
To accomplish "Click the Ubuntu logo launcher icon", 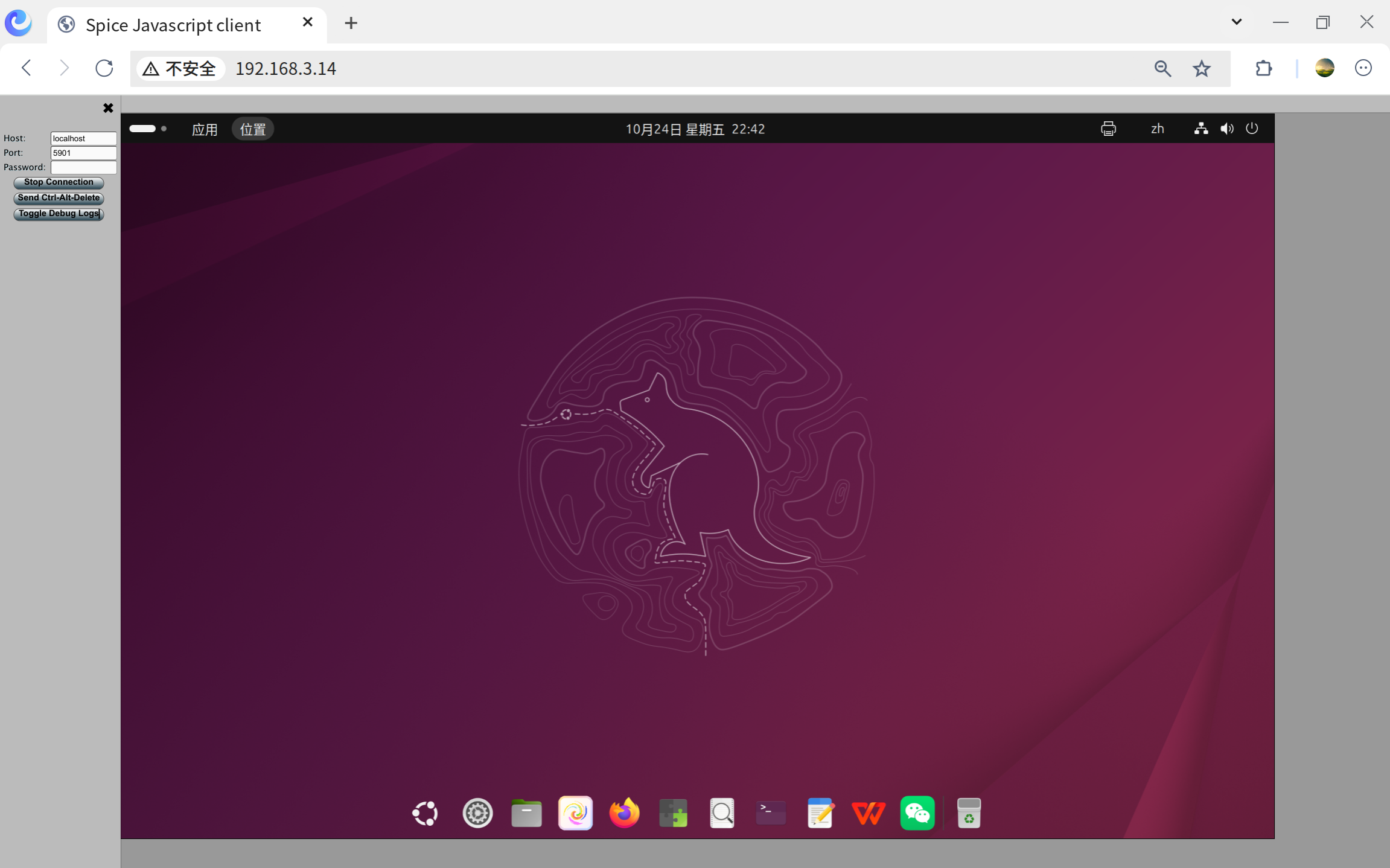I will pyautogui.click(x=426, y=813).
